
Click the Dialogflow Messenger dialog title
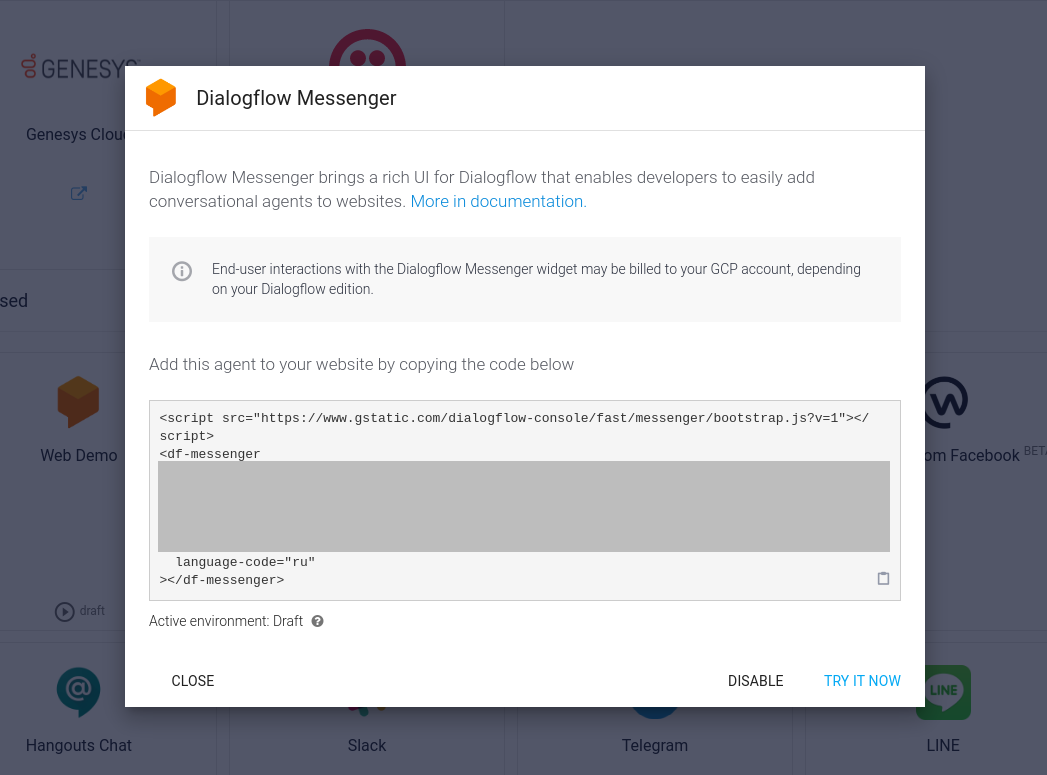(x=296, y=98)
